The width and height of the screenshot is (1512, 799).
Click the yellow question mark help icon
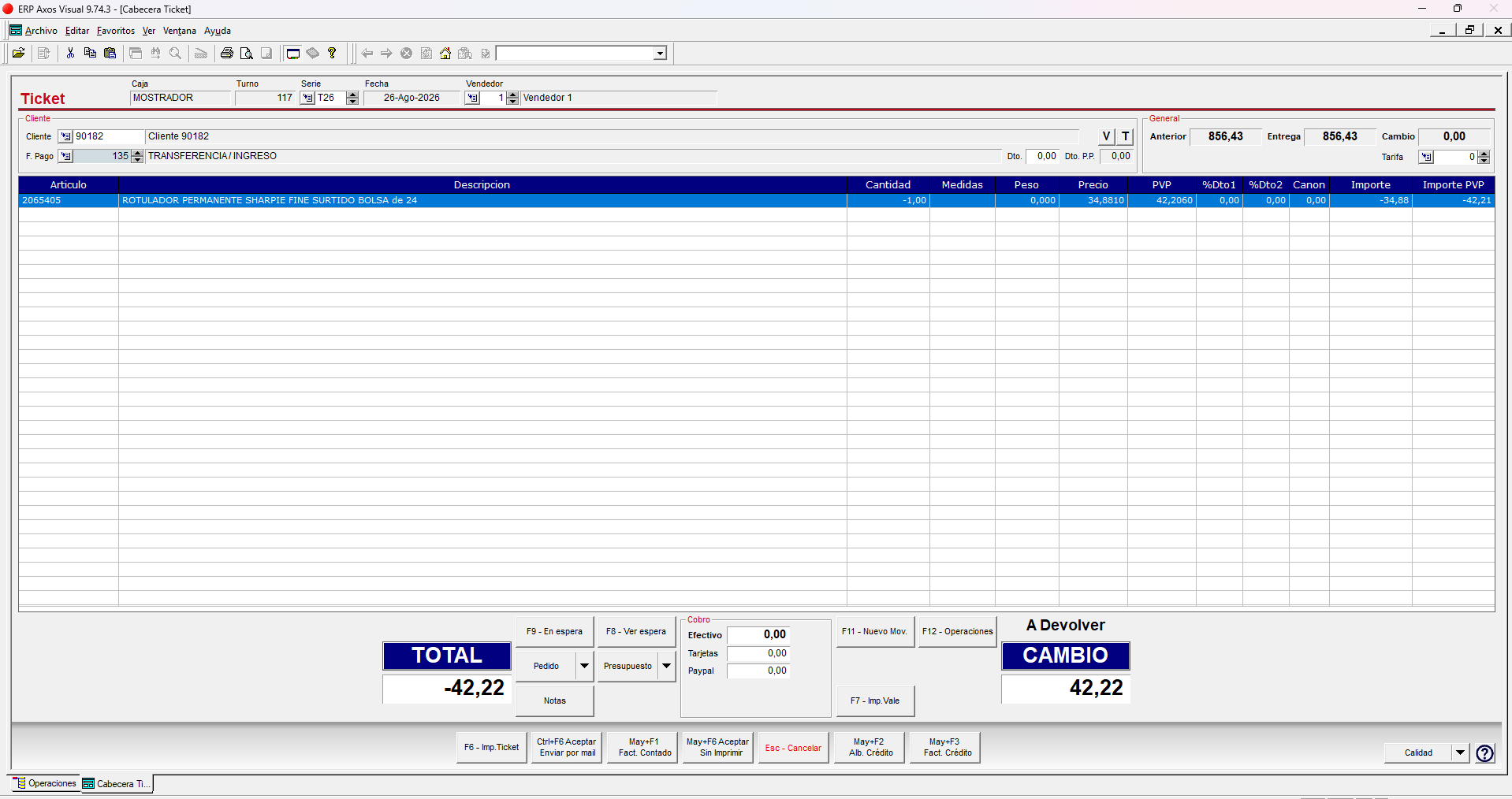click(332, 54)
